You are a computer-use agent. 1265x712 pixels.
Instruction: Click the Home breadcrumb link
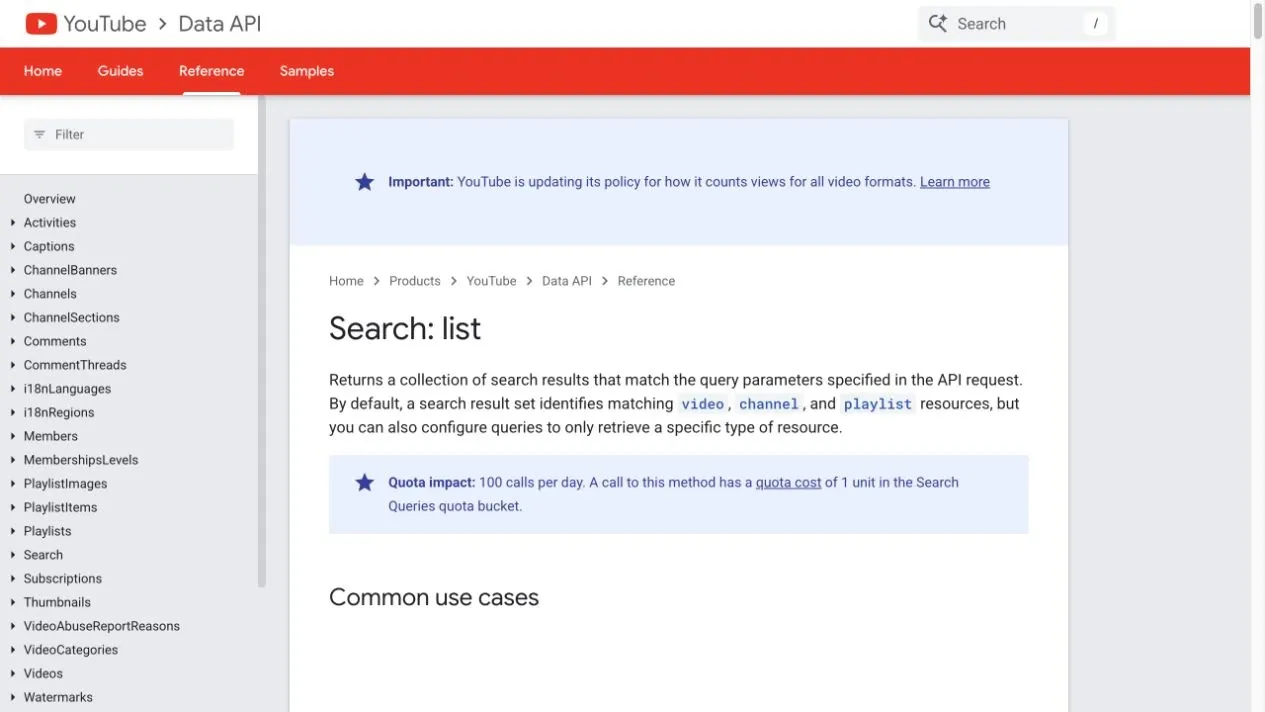point(346,281)
